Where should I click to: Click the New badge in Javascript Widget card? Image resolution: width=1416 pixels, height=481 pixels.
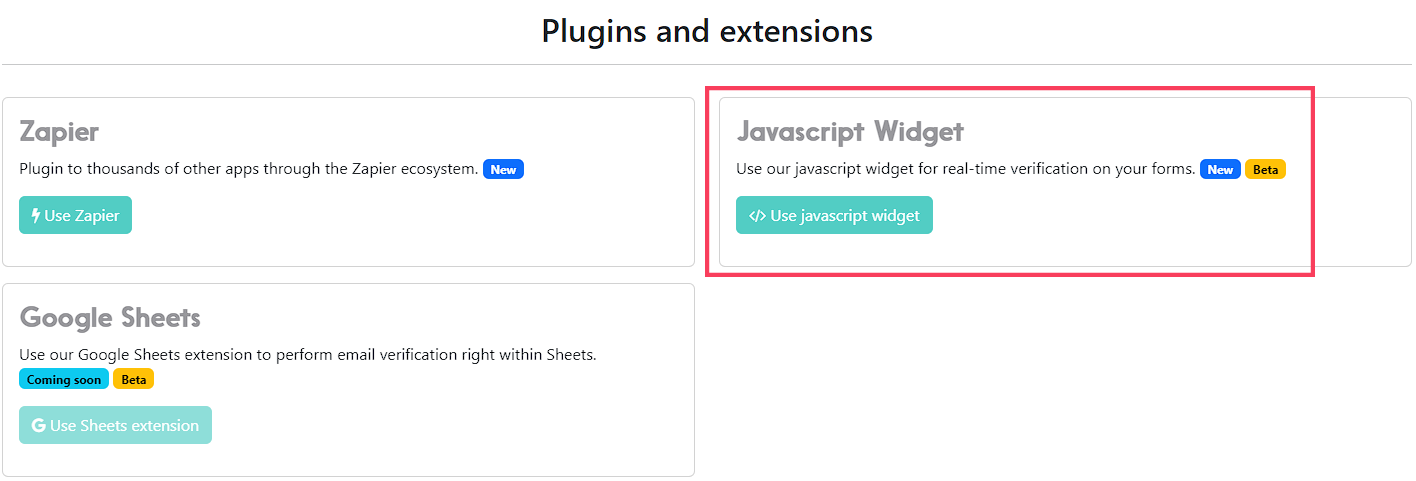pos(1220,169)
